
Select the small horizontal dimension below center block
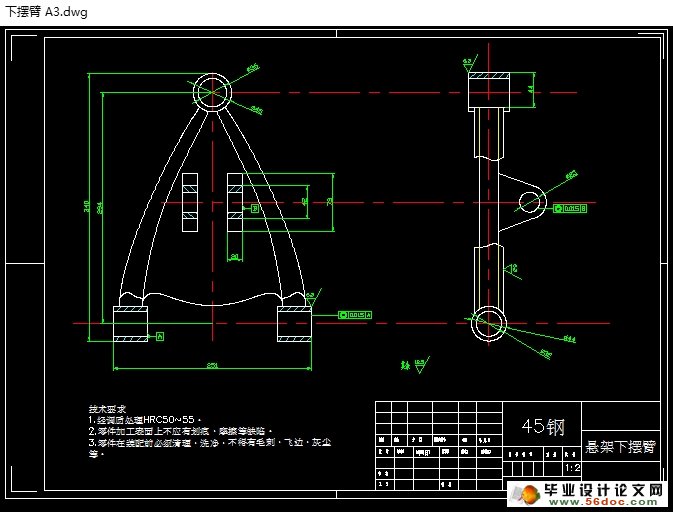pyautogui.click(x=234, y=257)
